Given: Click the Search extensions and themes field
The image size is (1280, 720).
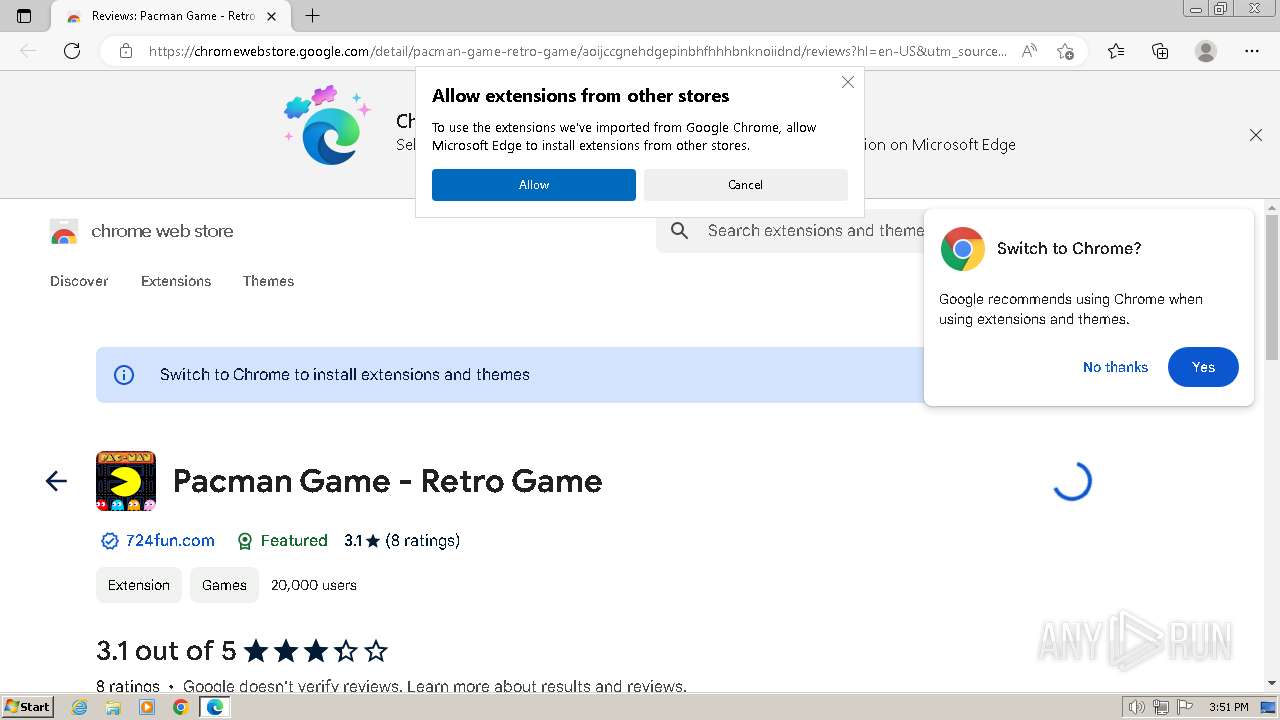Looking at the screenshot, I should [x=815, y=231].
